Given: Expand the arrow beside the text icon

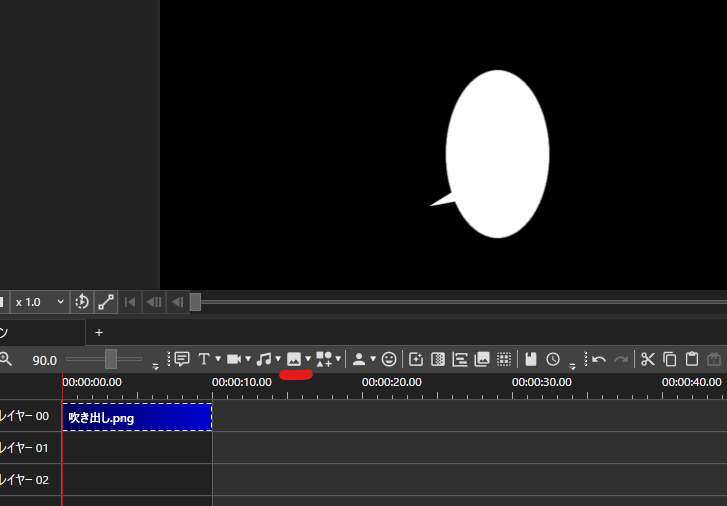Looking at the screenshot, I should (218, 359).
